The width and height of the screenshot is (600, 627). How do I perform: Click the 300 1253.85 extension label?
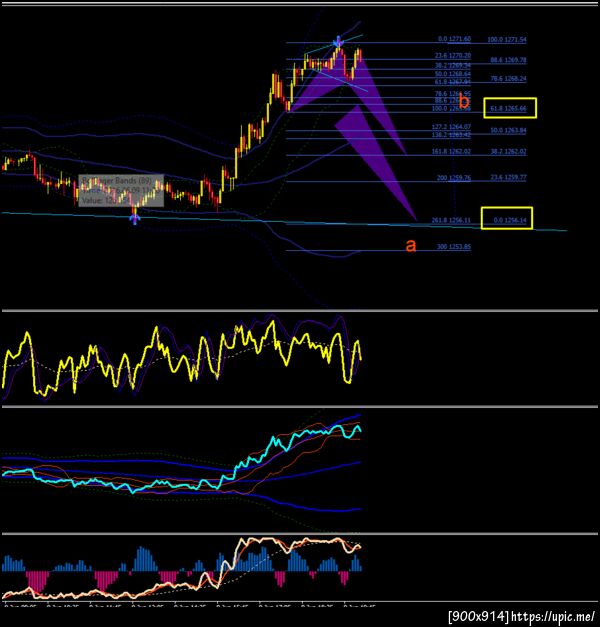click(454, 247)
